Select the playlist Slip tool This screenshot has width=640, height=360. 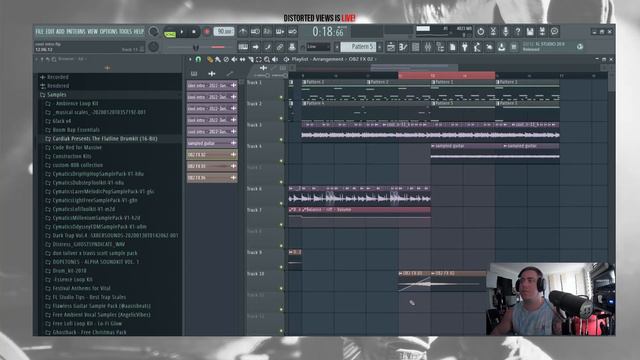coord(242,60)
